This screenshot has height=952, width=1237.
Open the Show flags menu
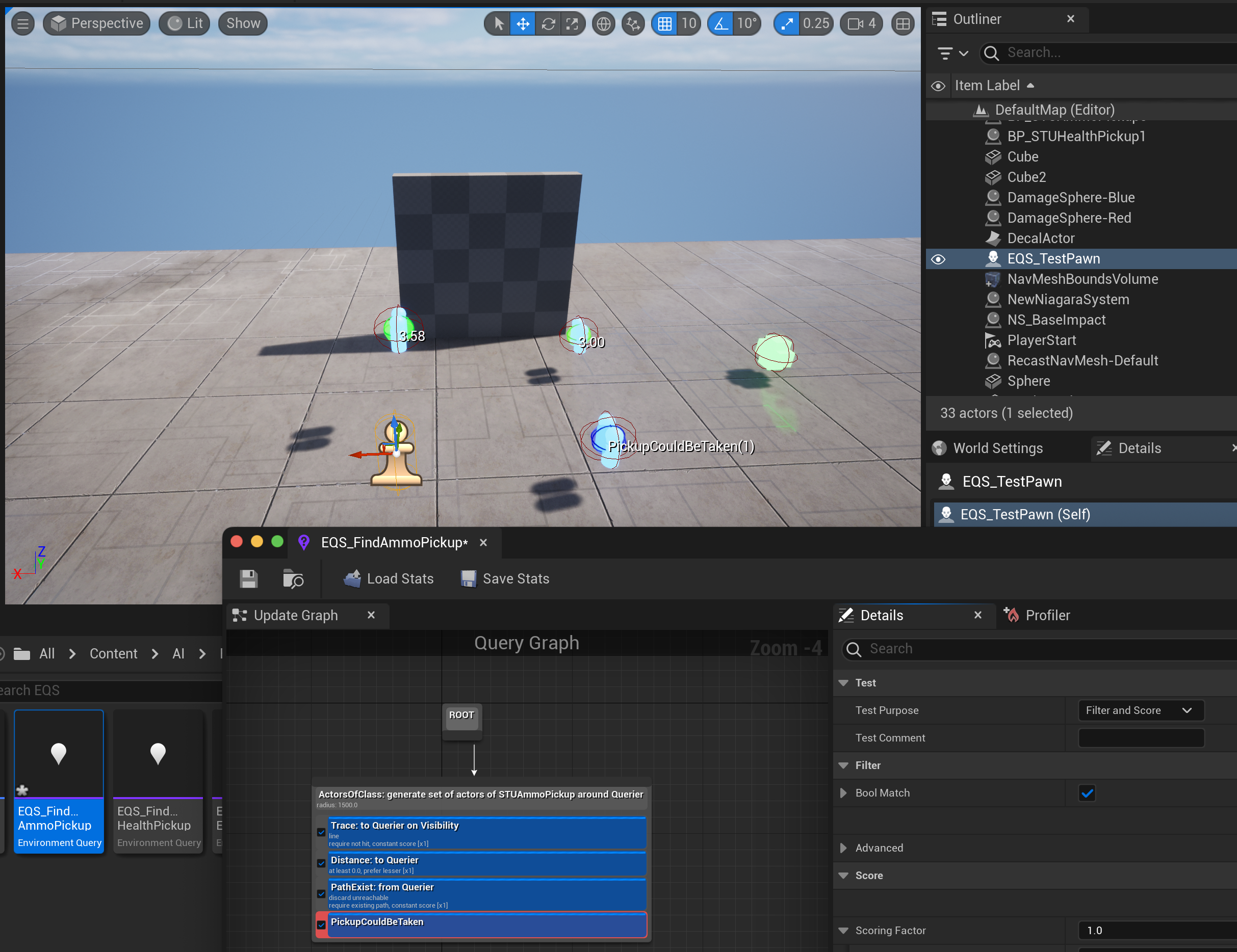pos(243,24)
